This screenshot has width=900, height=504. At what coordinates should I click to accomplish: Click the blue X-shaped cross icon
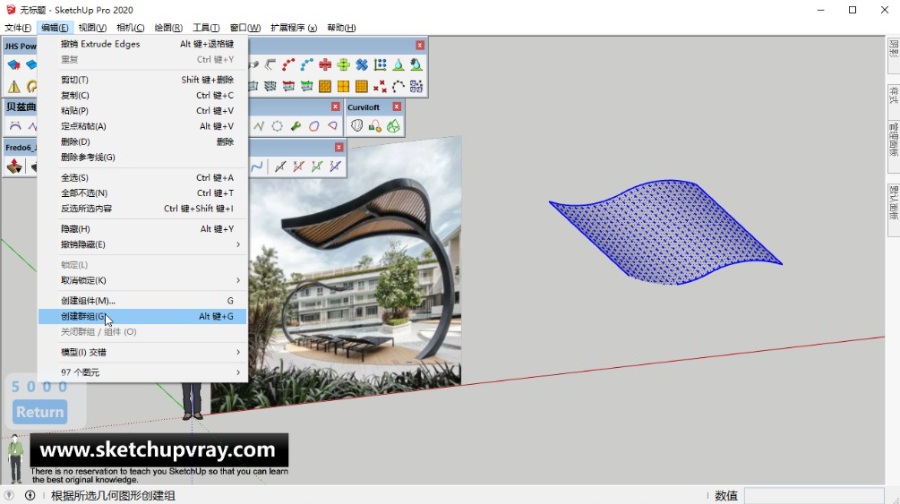tap(362, 65)
